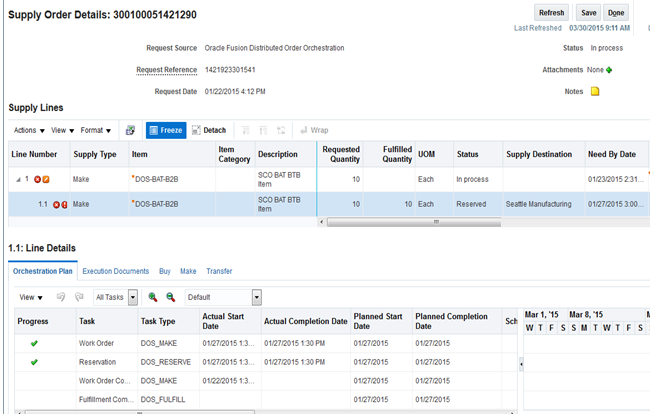Click the Requested Quantity column header
650x414 pixels.
click(x=341, y=154)
